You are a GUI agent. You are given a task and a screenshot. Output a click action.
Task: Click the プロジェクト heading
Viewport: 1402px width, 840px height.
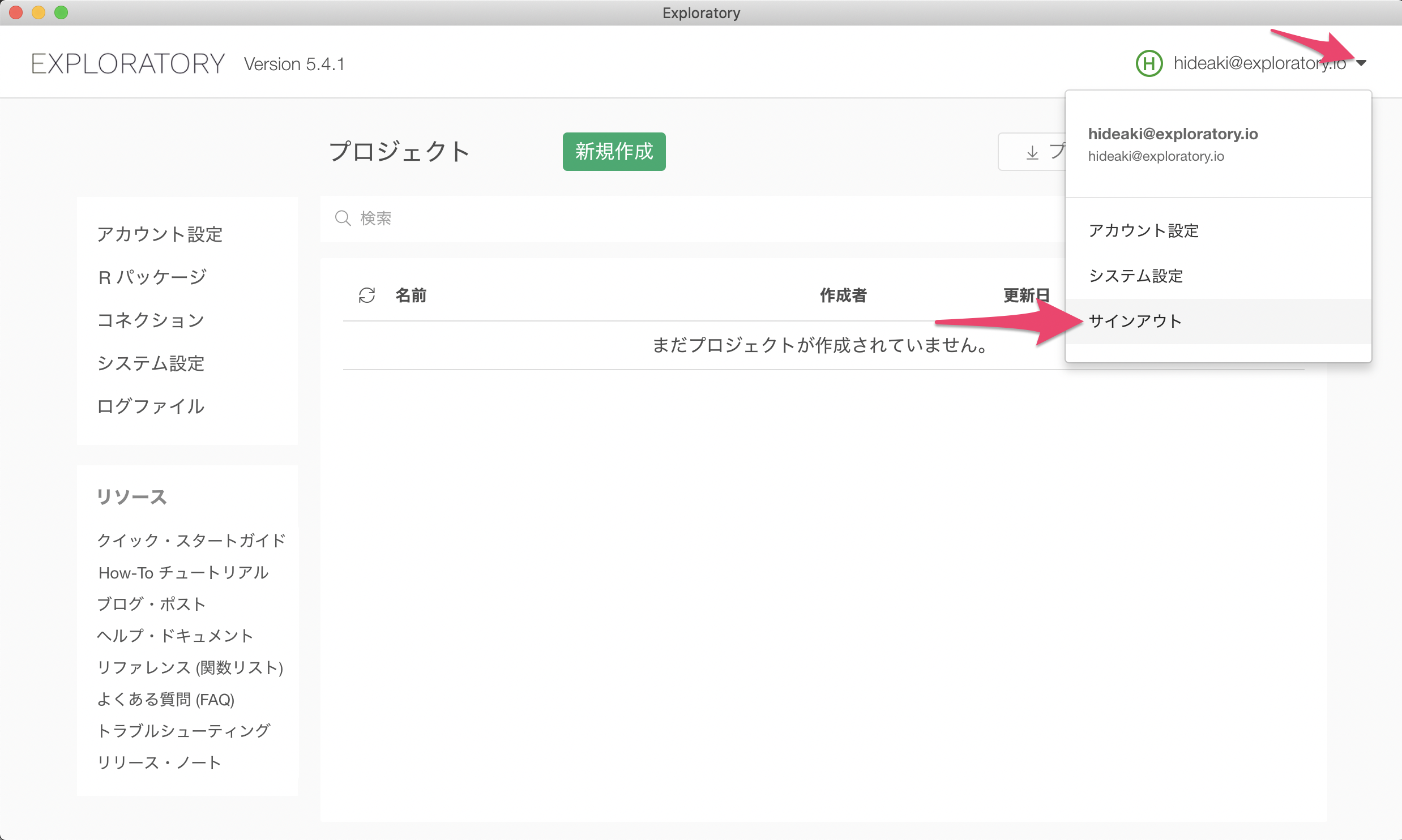(400, 152)
